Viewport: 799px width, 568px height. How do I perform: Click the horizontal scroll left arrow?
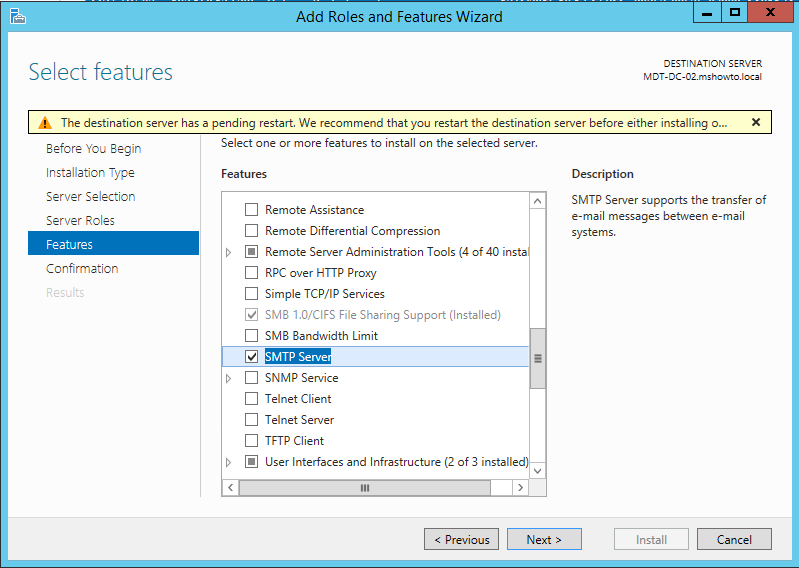click(x=230, y=488)
